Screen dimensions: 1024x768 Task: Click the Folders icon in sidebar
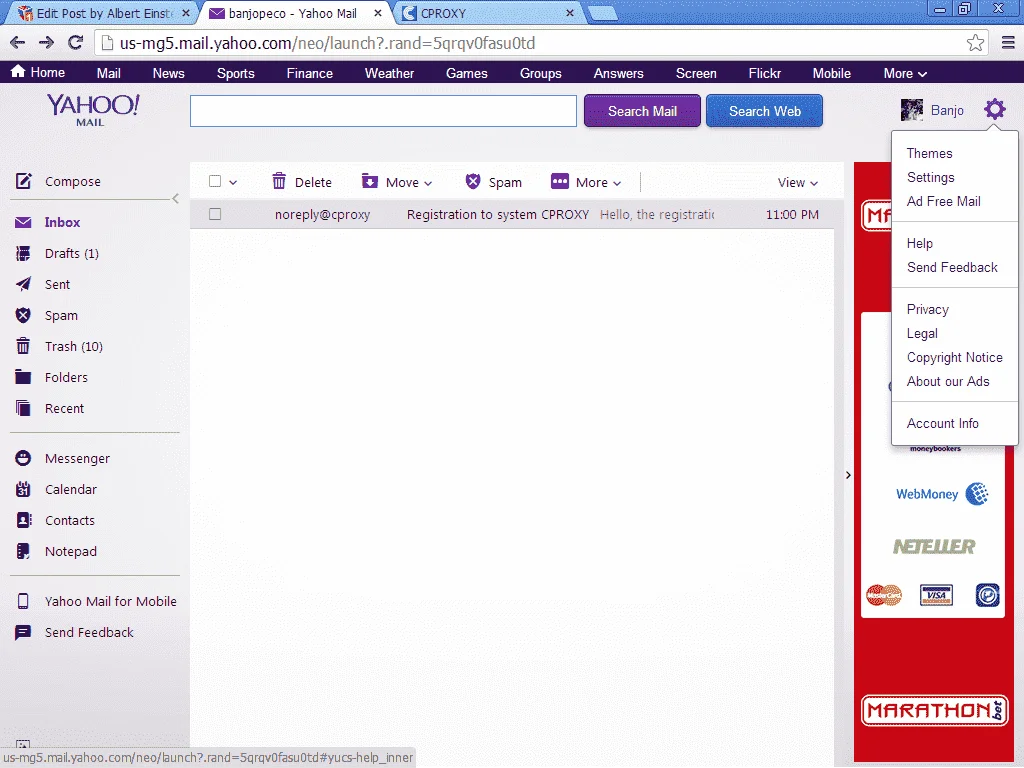coord(23,377)
